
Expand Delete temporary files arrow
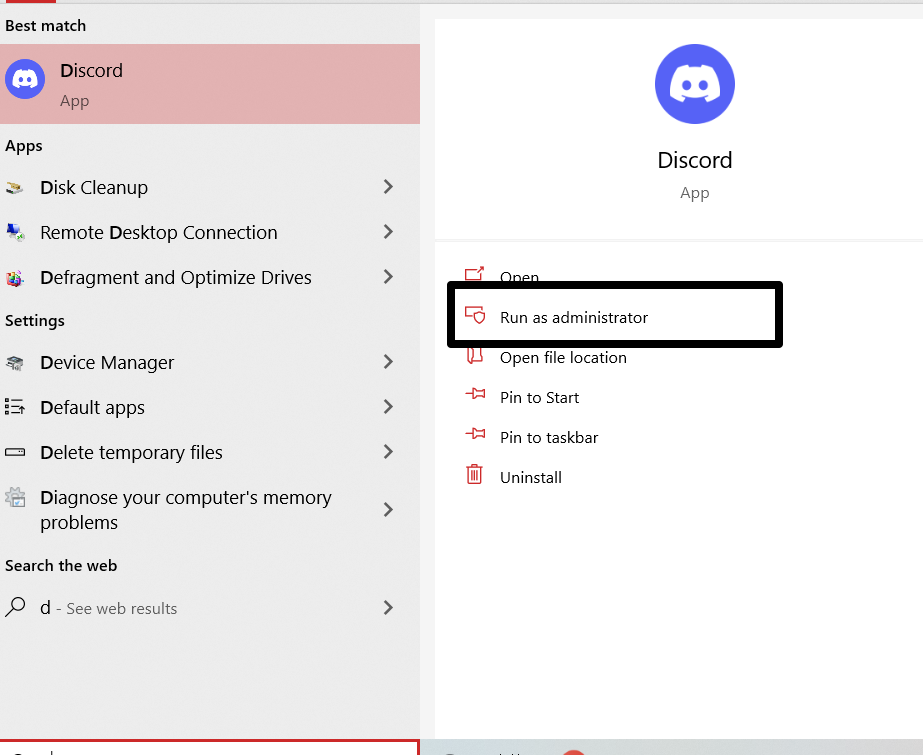pos(388,452)
